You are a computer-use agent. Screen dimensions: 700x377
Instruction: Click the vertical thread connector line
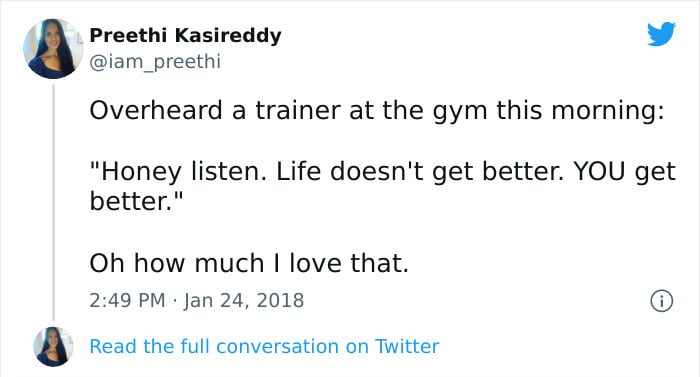click(x=54, y=202)
